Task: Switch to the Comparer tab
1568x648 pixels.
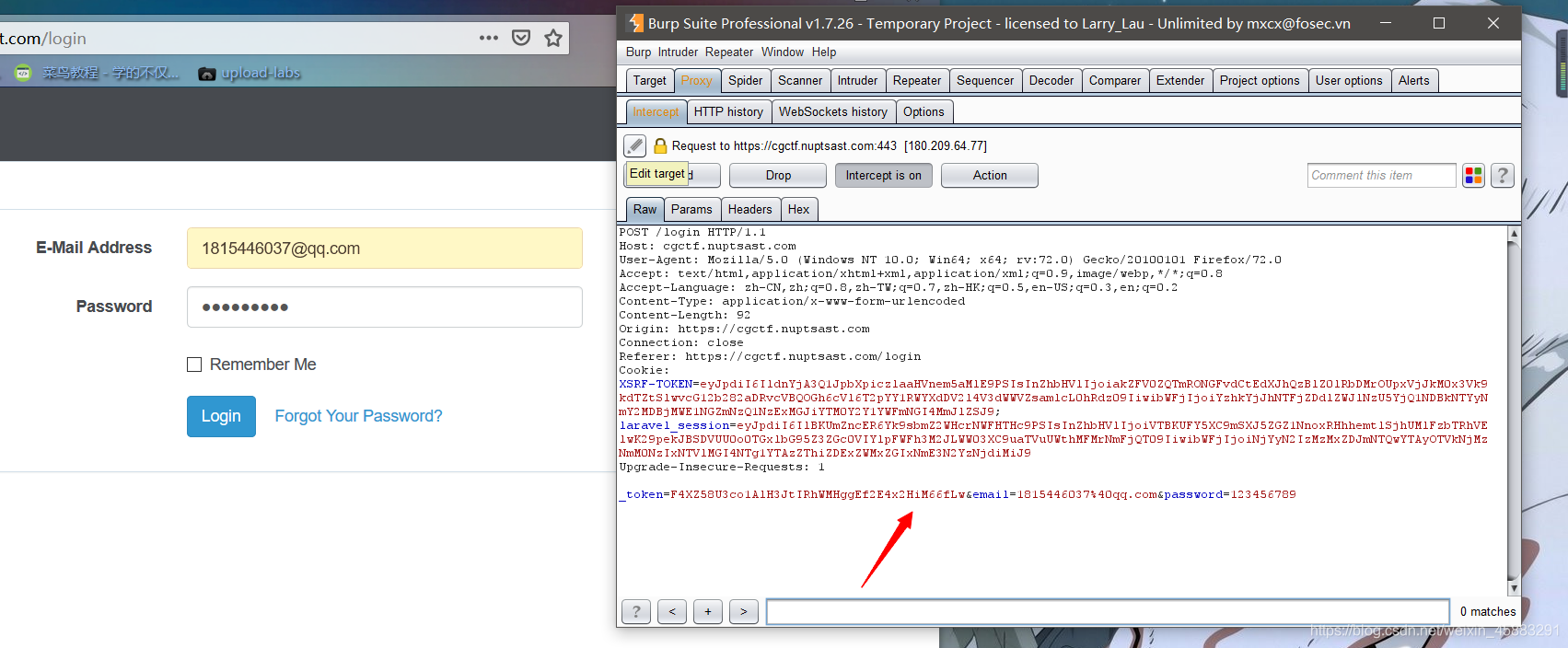Action: click(x=1115, y=81)
